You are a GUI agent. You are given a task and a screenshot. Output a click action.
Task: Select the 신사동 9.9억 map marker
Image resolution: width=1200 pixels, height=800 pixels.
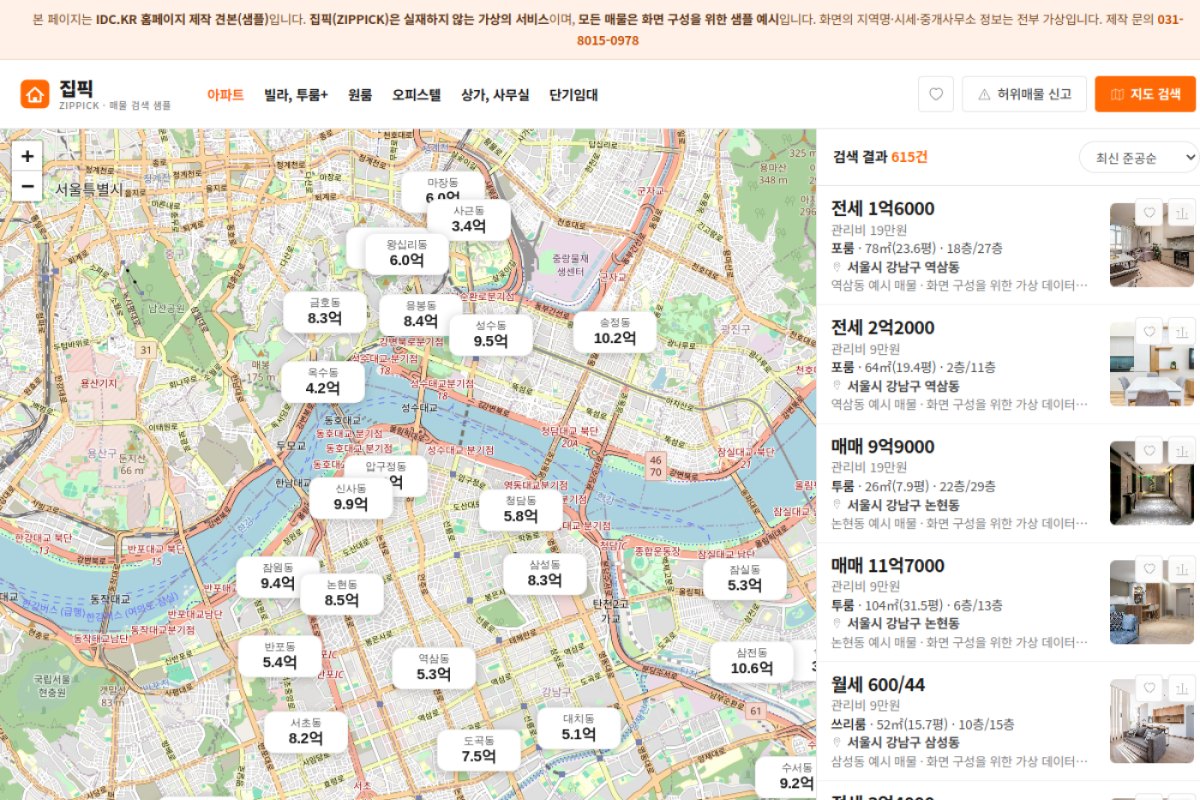click(351, 497)
